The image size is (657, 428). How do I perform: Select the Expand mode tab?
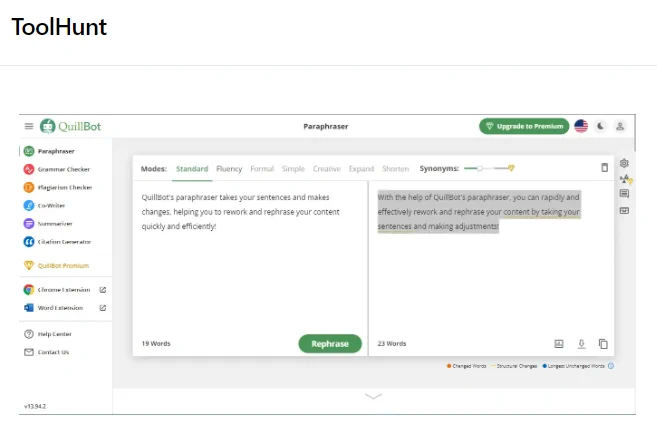click(x=361, y=169)
